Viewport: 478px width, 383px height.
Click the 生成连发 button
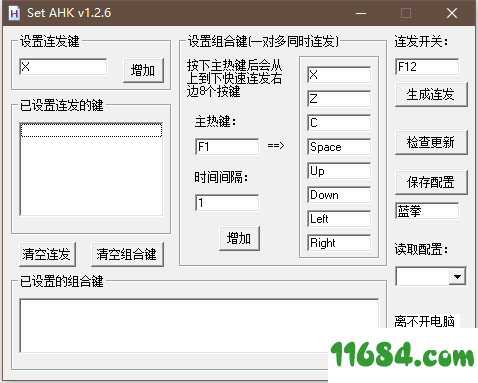(x=431, y=94)
